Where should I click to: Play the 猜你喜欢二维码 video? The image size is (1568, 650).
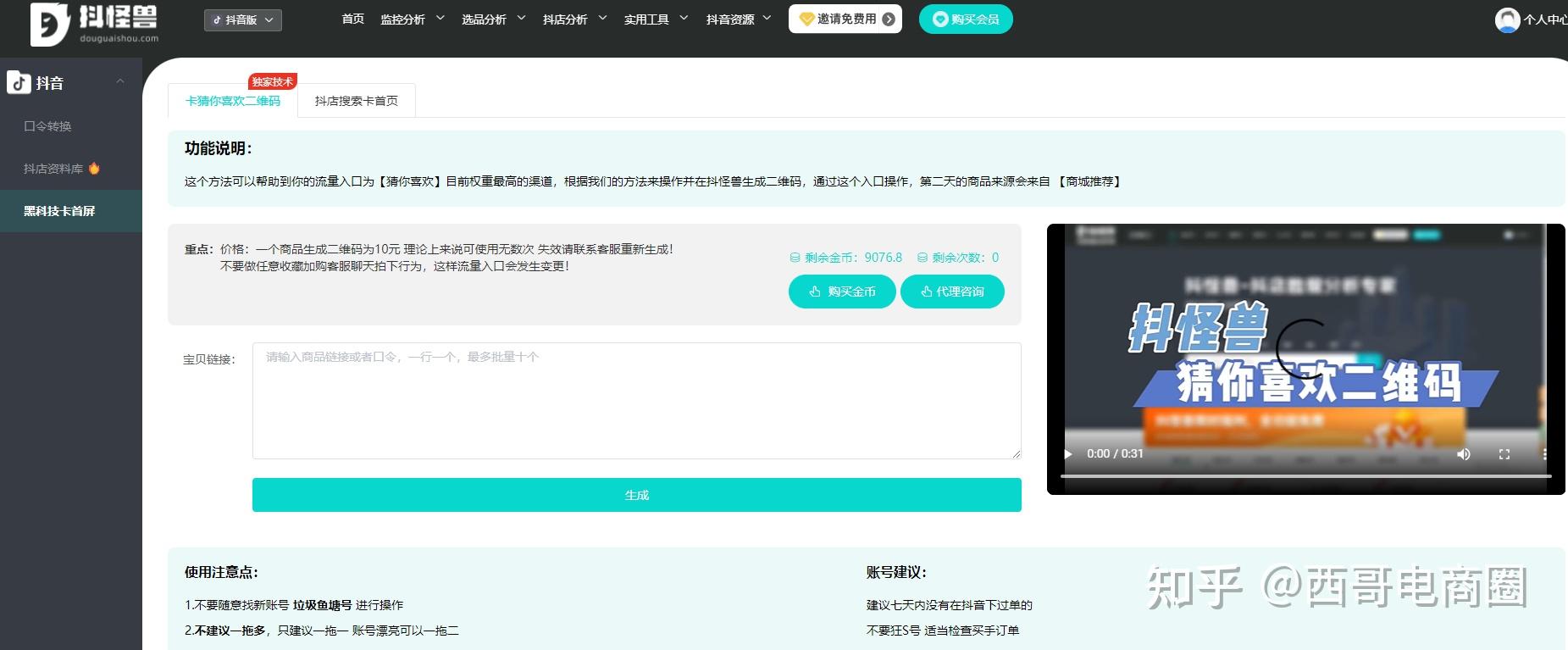point(1068,454)
